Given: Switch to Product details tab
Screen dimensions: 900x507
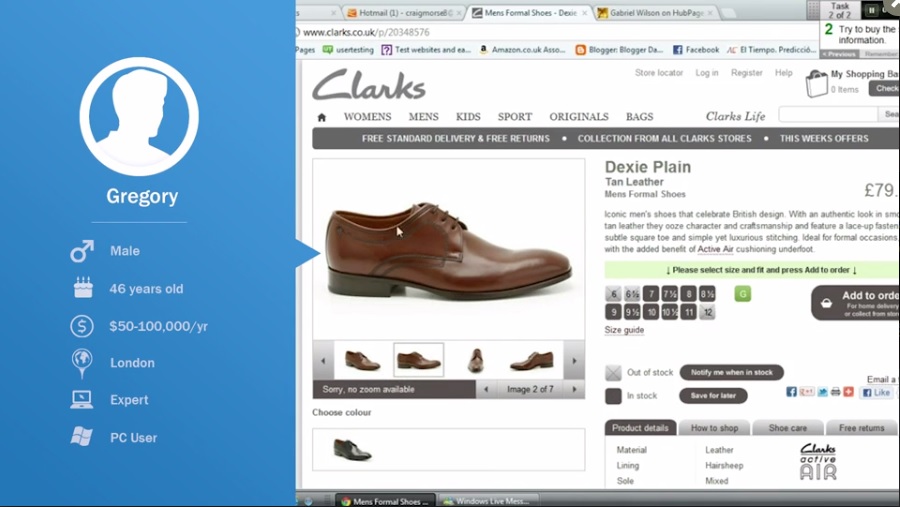Looking at the screenshot, I should (640, 428).
